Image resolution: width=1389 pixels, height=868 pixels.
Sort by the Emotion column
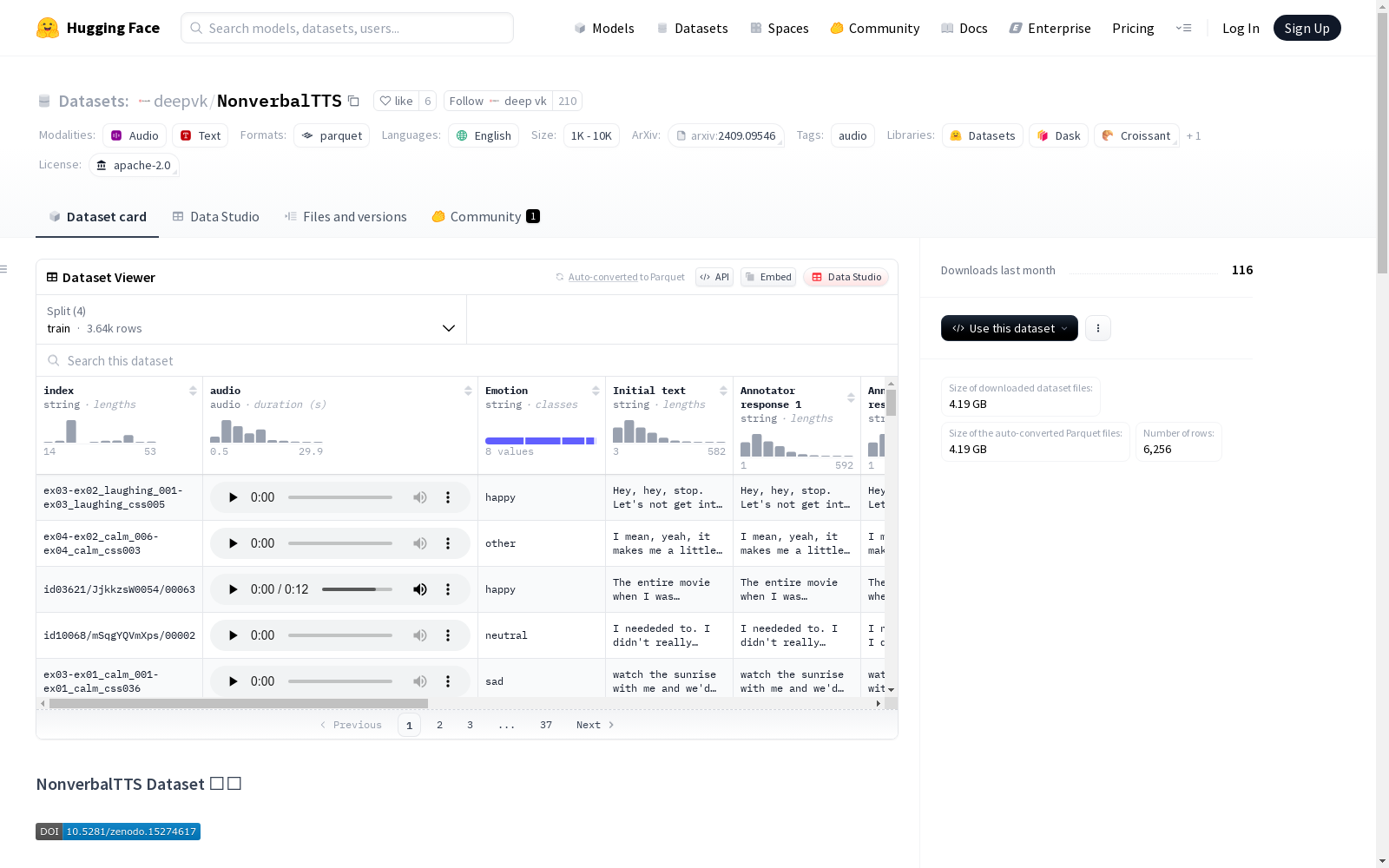(596, 391)
